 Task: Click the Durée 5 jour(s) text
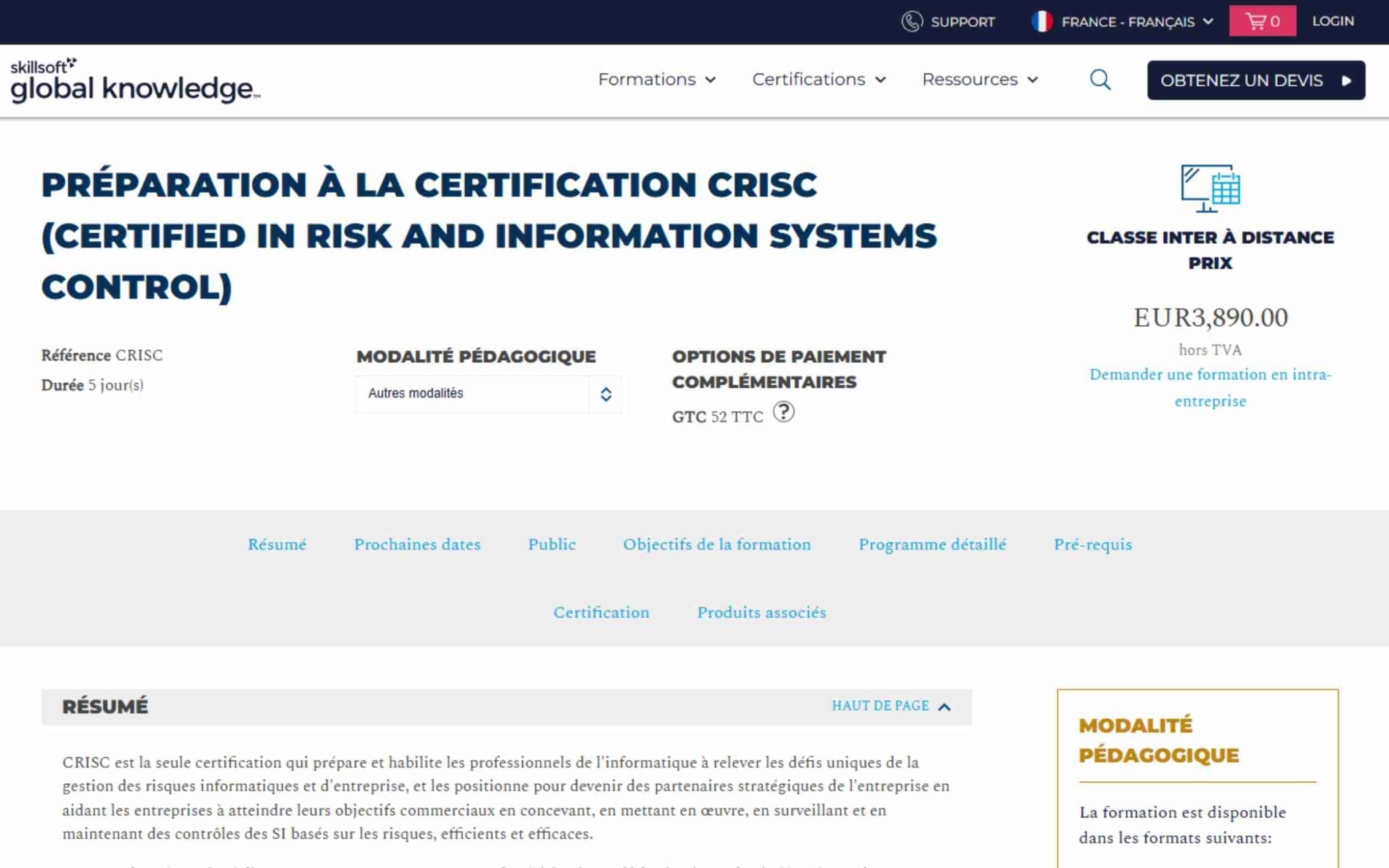92,385
